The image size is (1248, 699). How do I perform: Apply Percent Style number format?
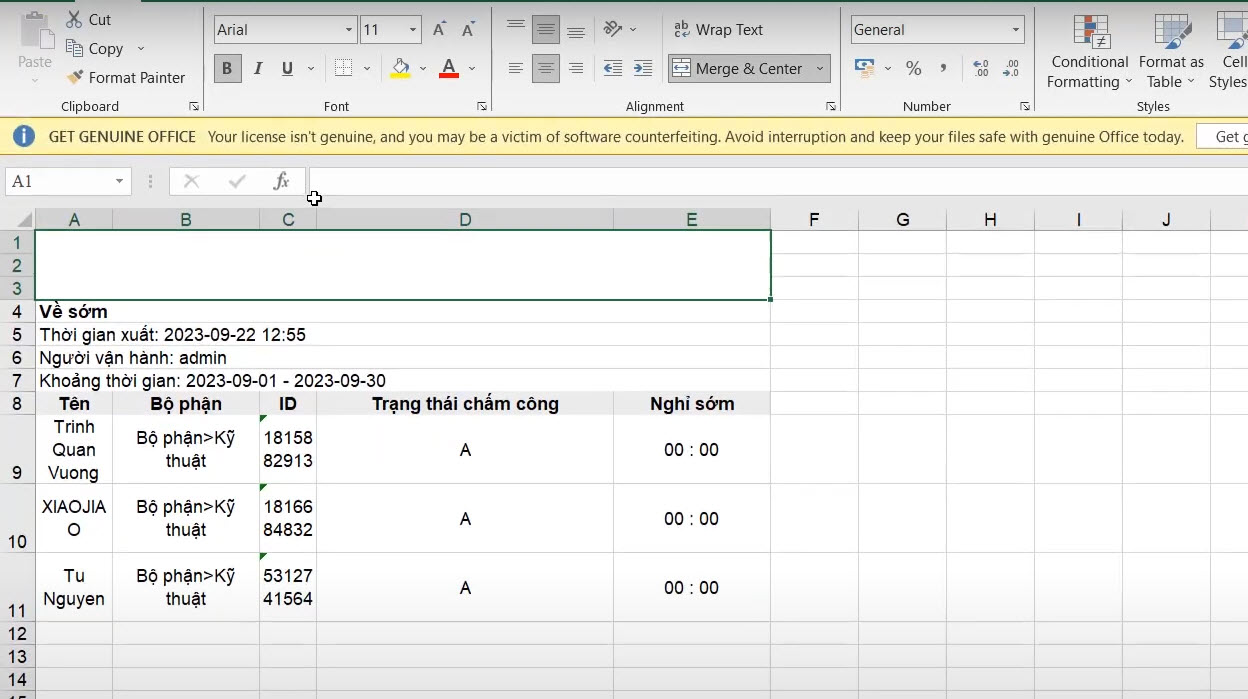(913, 68)
